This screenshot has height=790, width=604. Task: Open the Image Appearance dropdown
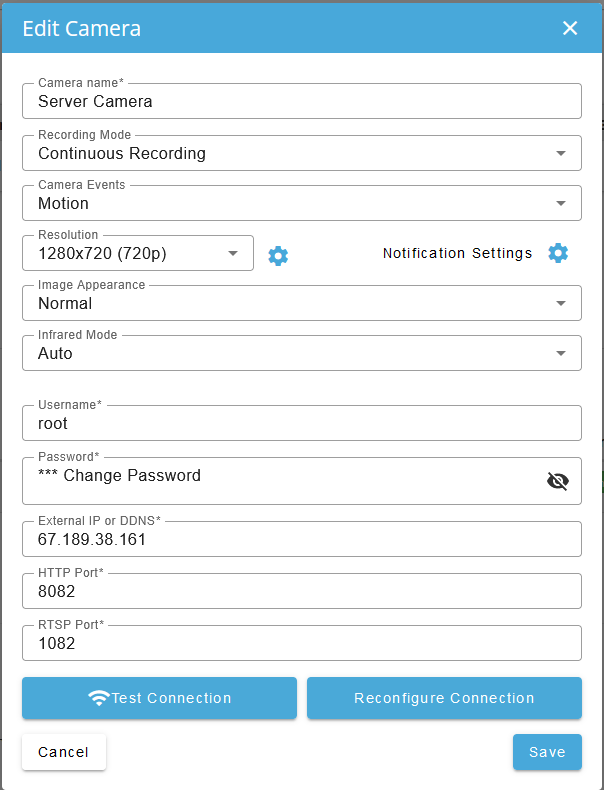pos(302,303)
